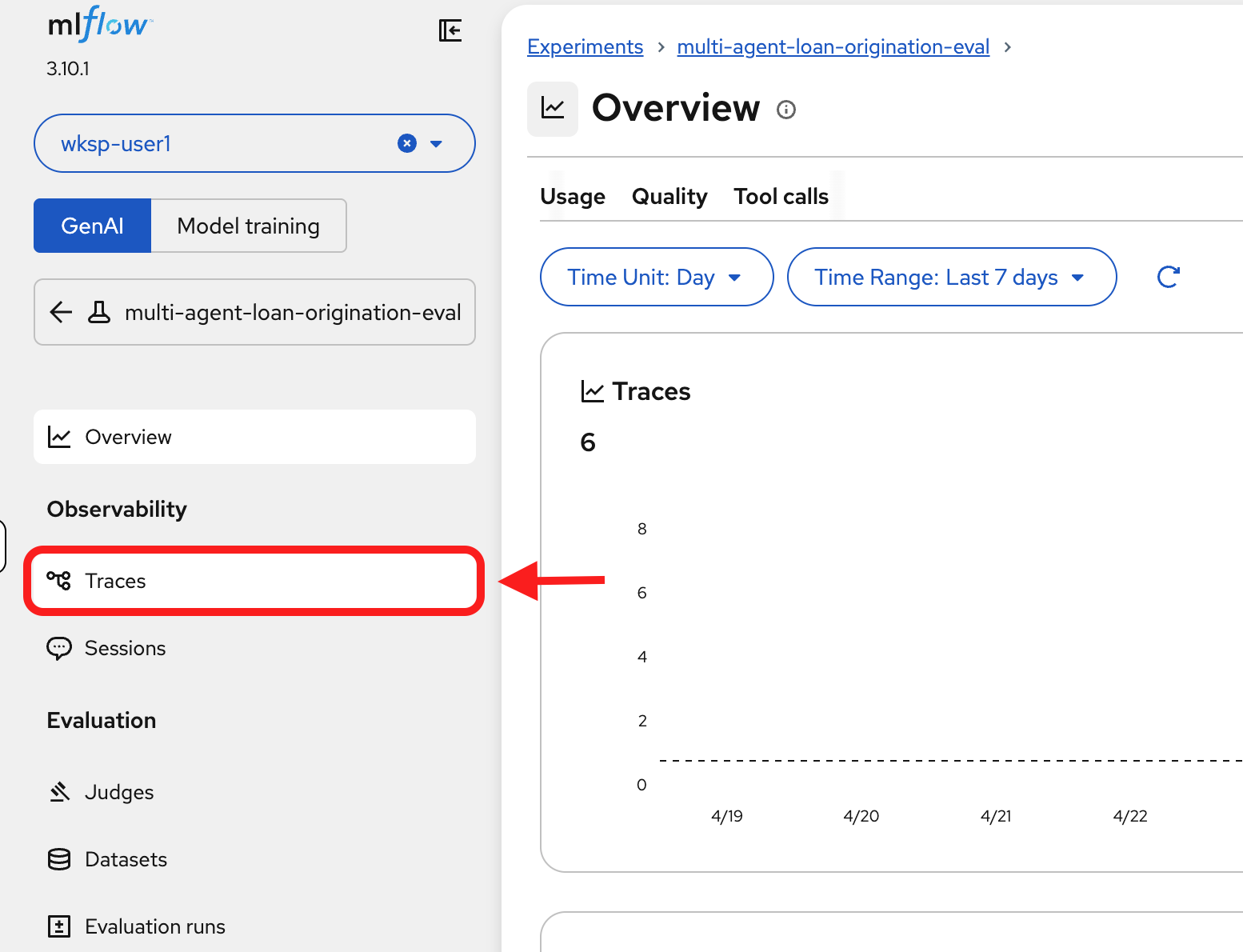This screenshot has width=1243, height=952.
Task: Click the 4/22 date label on chart
Action: [1130, 816]
